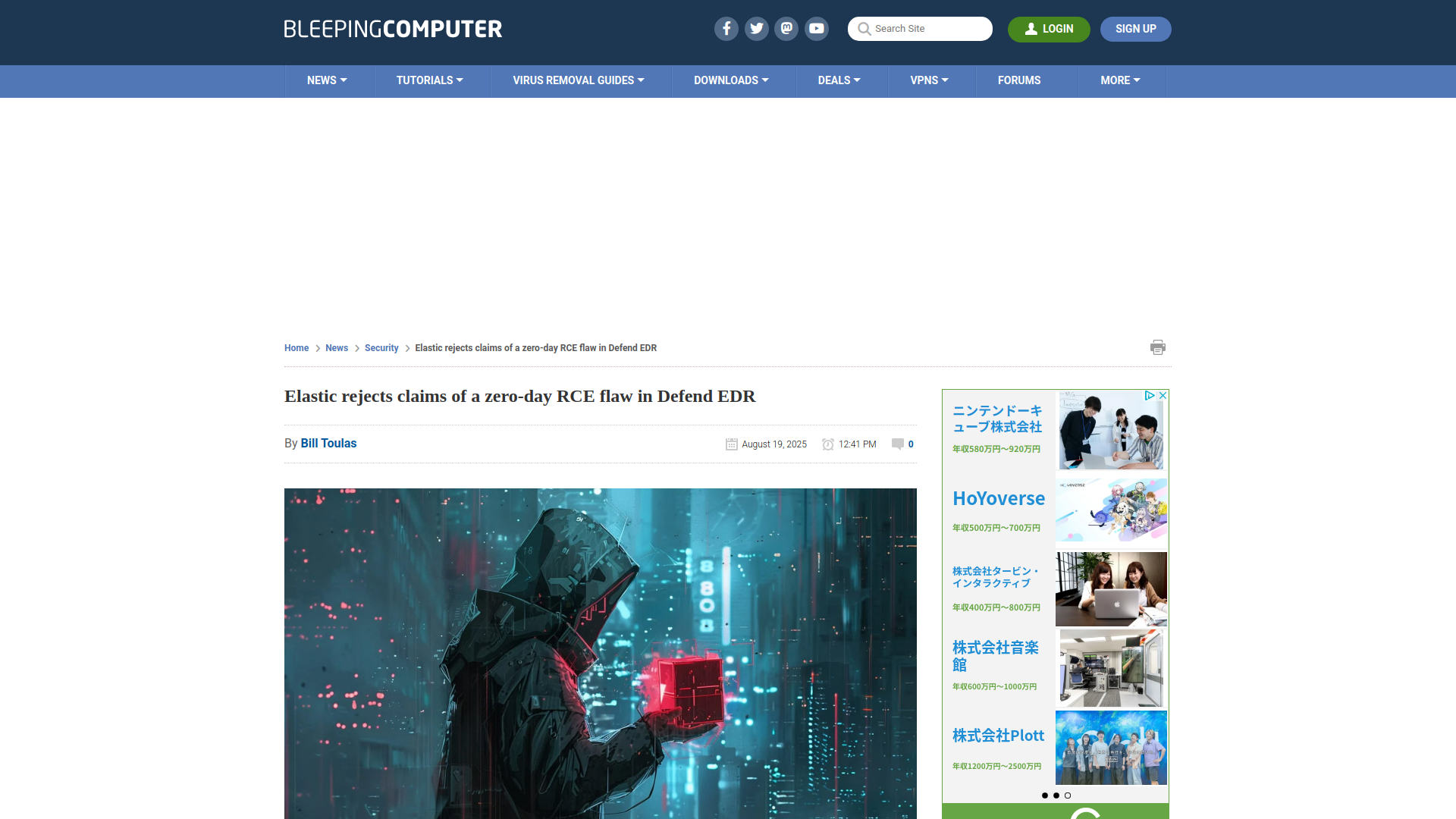The image size is (1456, 819).
Task: Select the second ad carousel dot
Action: click(1056, 795)
